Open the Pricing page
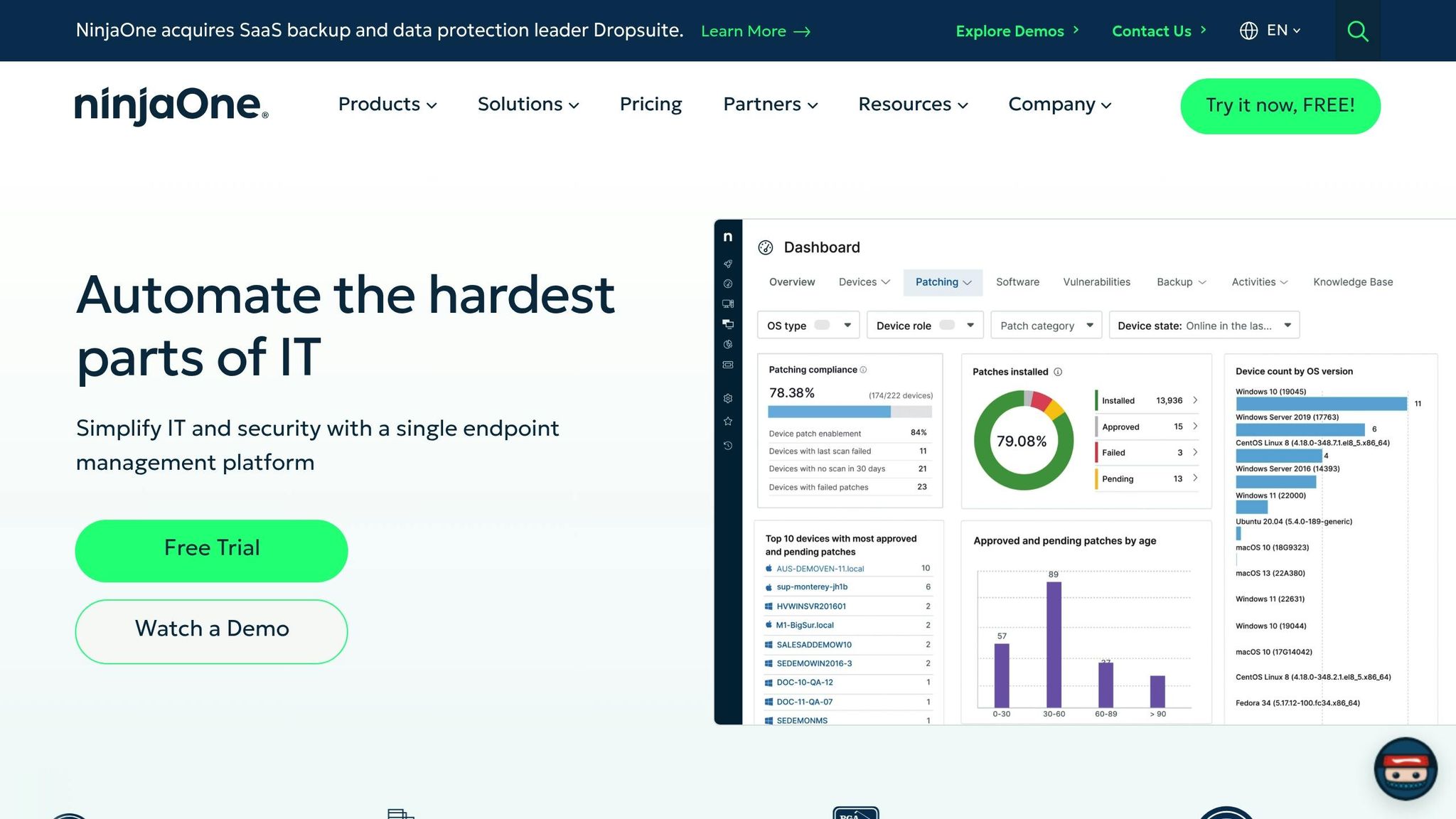 pos(651,105)
